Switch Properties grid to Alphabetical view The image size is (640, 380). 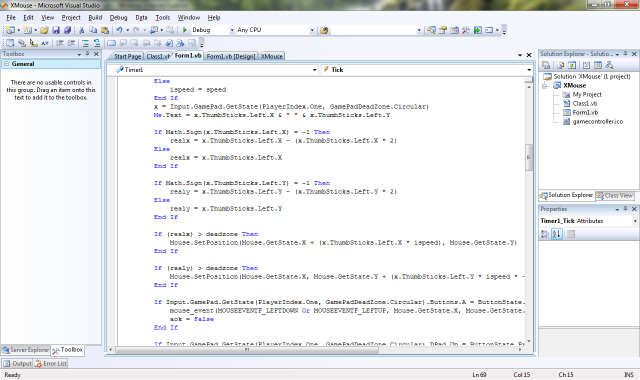pyautogui.click(x=557, y=234)
